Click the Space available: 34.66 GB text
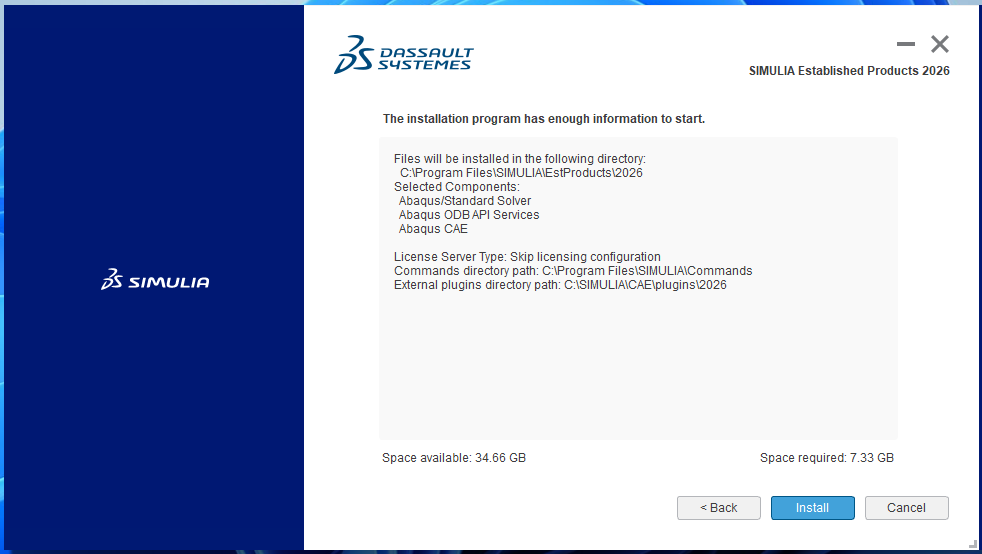The height and width of the screenshot is (554, 982). coord(454,458)
